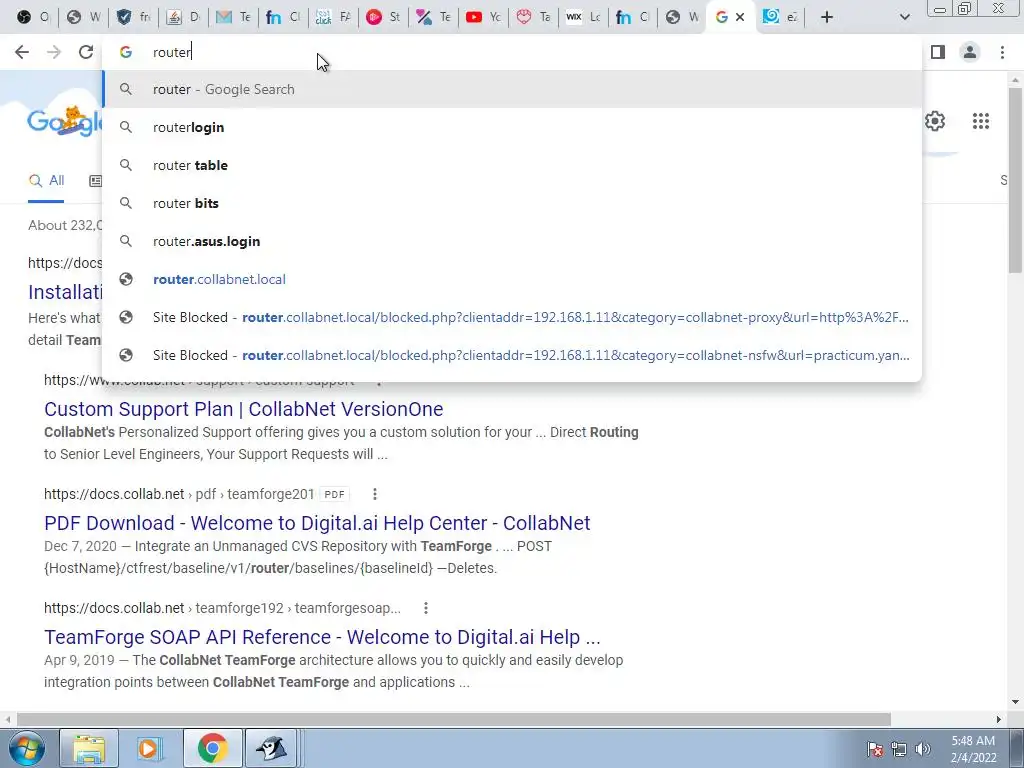Image resolution: width=1024 pixels, height=768 pixels.
Task: Click the forward navigation arrow
Action: click(54, 52)
